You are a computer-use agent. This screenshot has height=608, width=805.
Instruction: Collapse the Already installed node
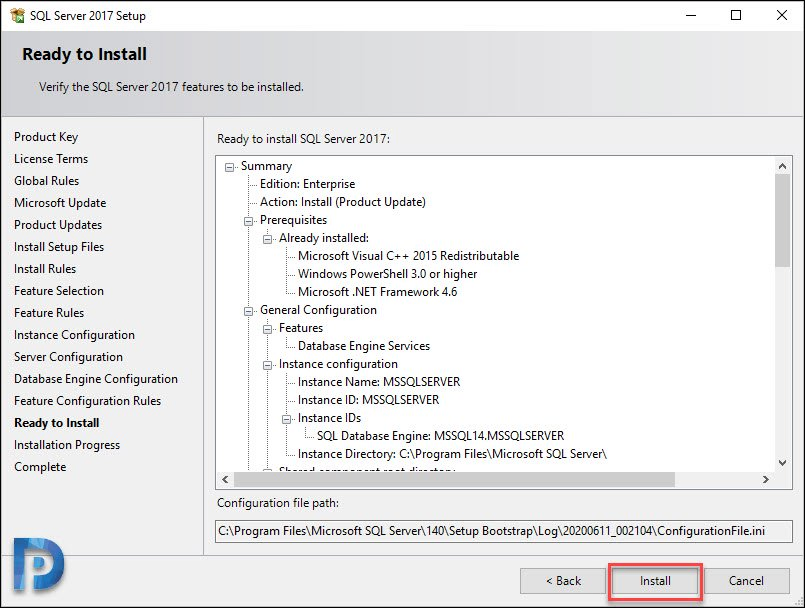pos(267,239)
